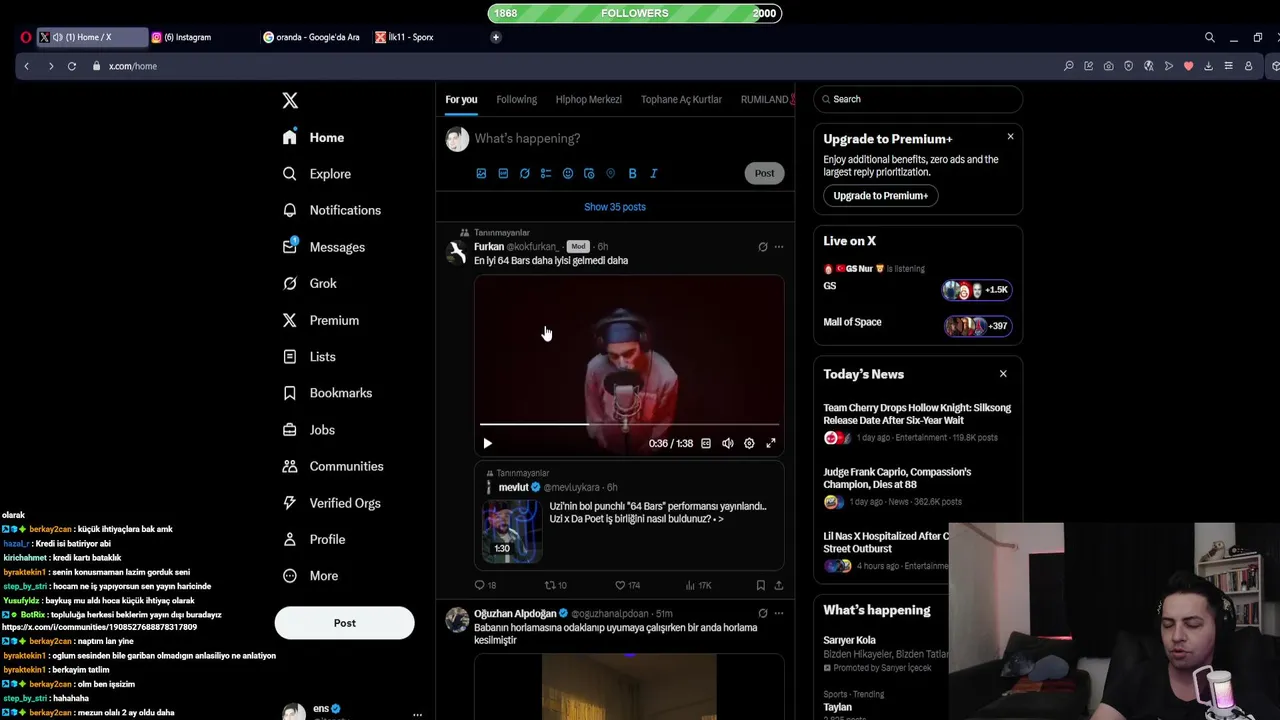Select the For you tab
This screenshot has height=720, width=1280.
click(x=461, y=99)
